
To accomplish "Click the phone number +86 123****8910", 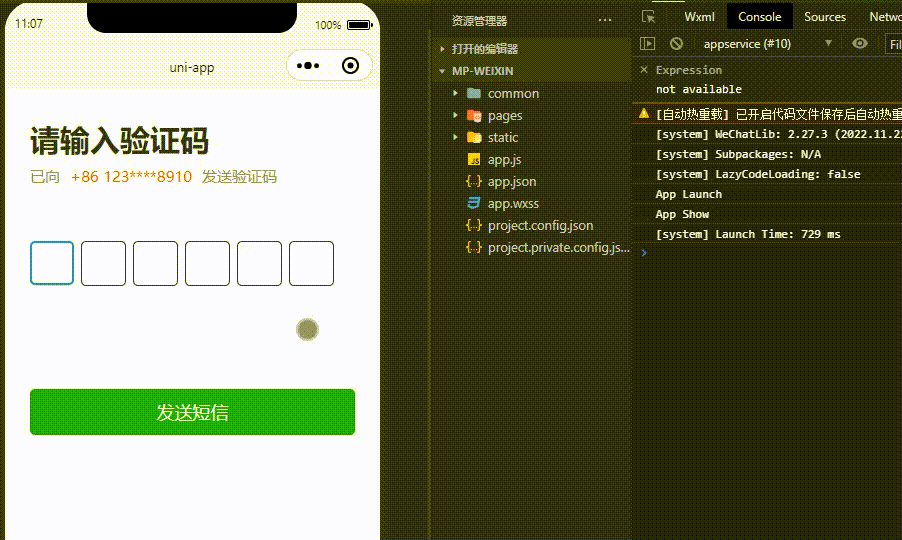I will 131,177.
